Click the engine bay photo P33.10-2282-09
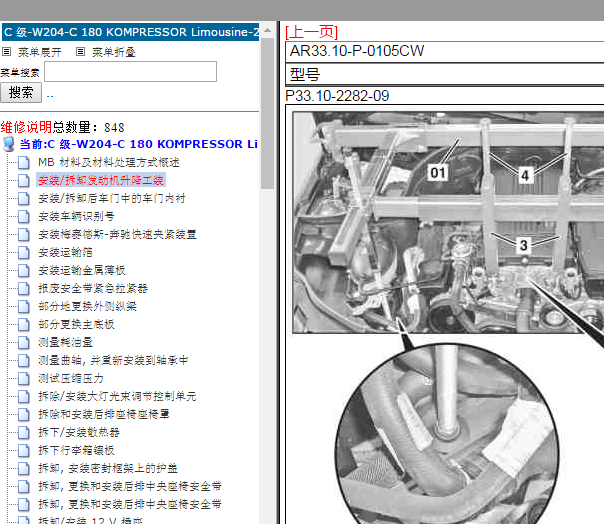Image resolution: width=604 pixels, height=524 pixels. (448, 222)
